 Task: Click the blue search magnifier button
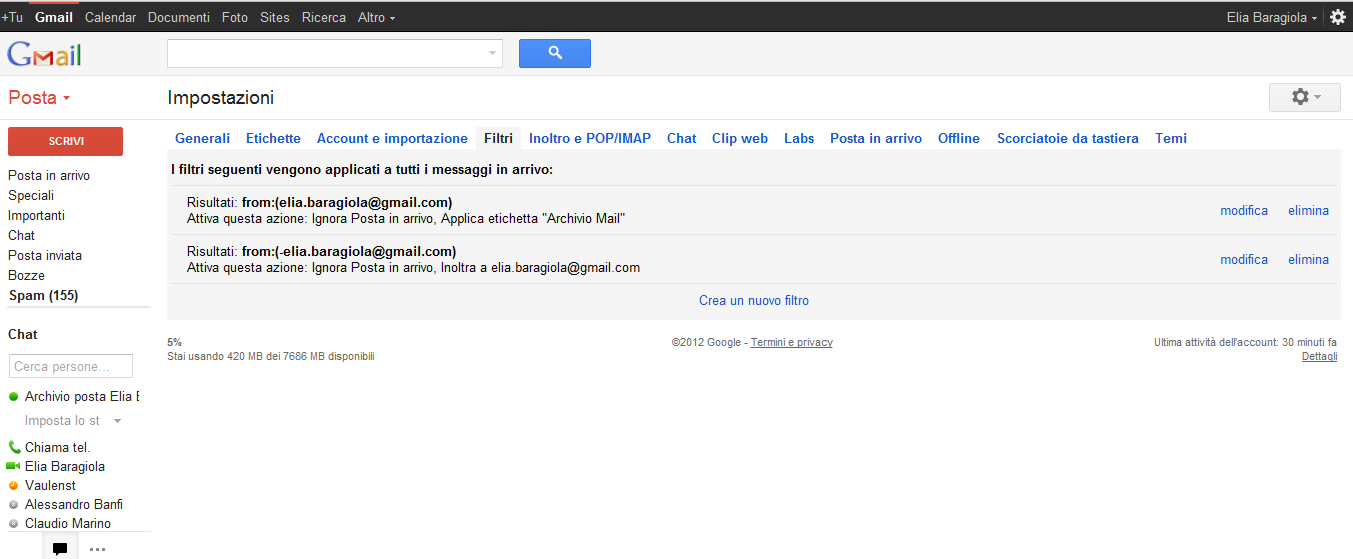point(555,54)
